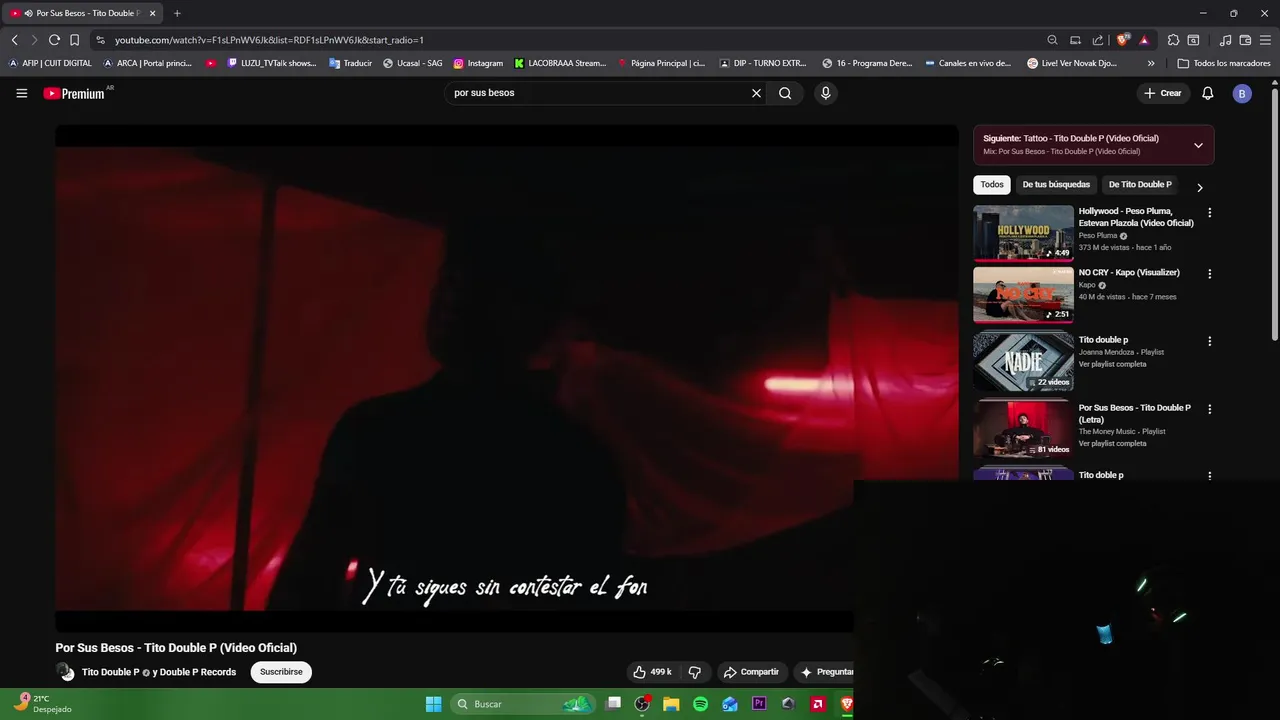This screenshot has height=720, width=1280.
Task: Go back with the browser back arrow
Action: coord(14,40)
